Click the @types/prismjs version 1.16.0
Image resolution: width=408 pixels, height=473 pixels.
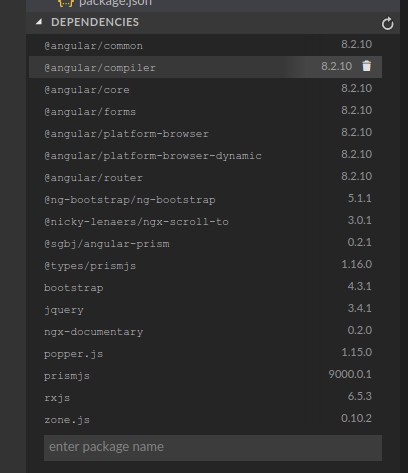[x=356, y=264]
